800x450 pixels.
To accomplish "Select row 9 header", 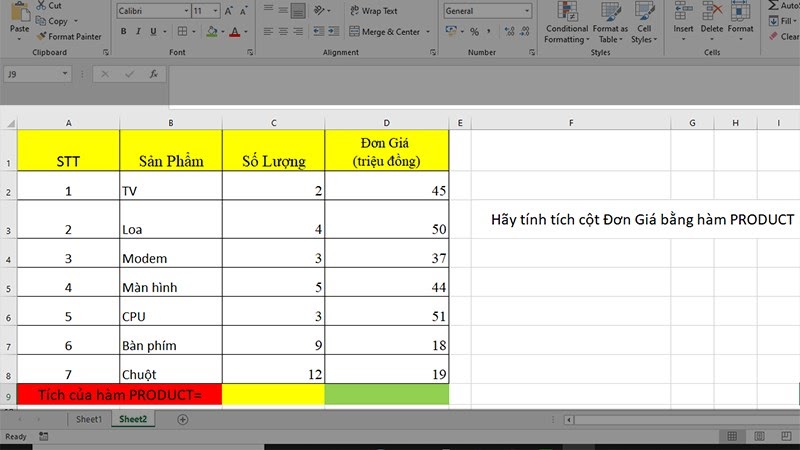I will point(8,395).
